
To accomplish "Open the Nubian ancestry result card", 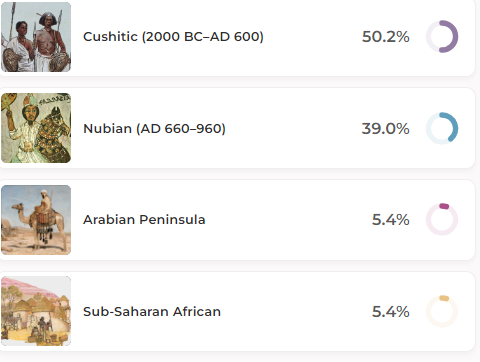I will coord(237,128).
